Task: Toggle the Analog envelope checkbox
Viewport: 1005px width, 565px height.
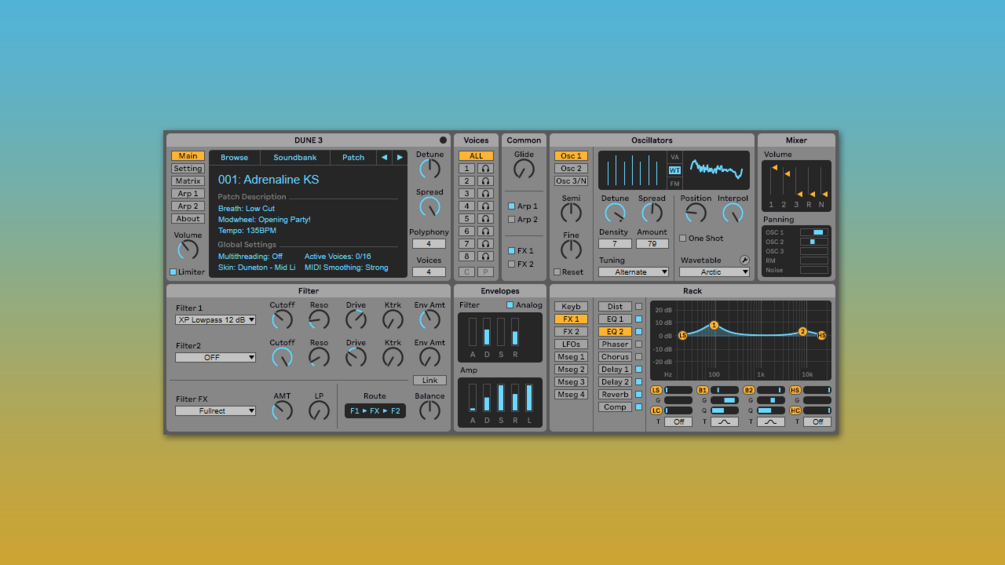Action: click(510, 305)
